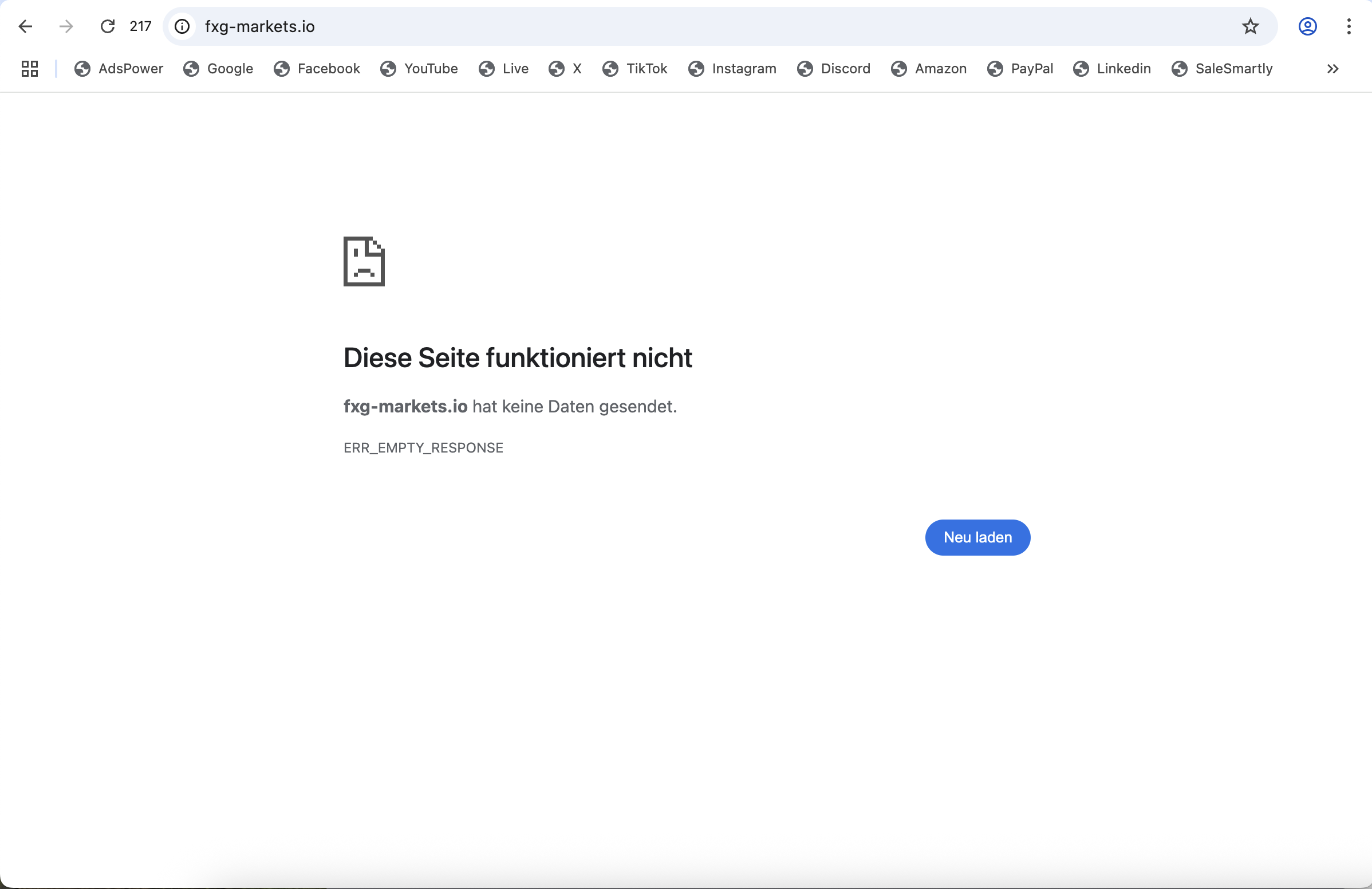The width and height of the screenshot is (1372, 889).
Task: Open the three-dot browser menu
Action: 1349,26
